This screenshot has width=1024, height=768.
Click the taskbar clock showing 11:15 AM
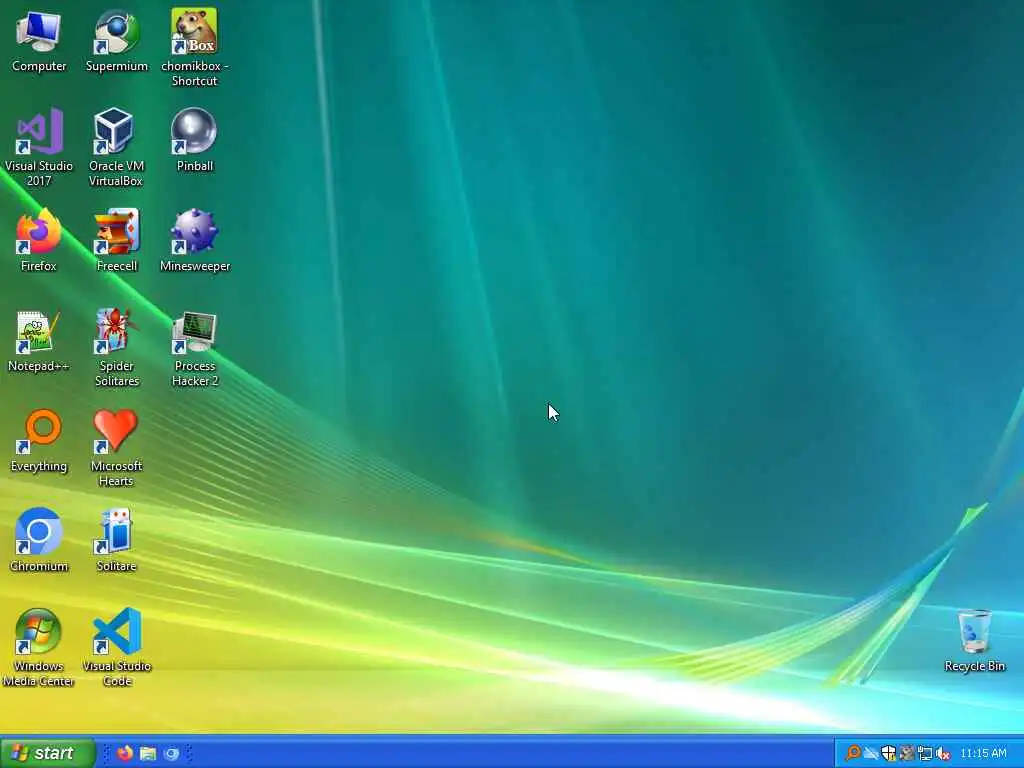984,754
